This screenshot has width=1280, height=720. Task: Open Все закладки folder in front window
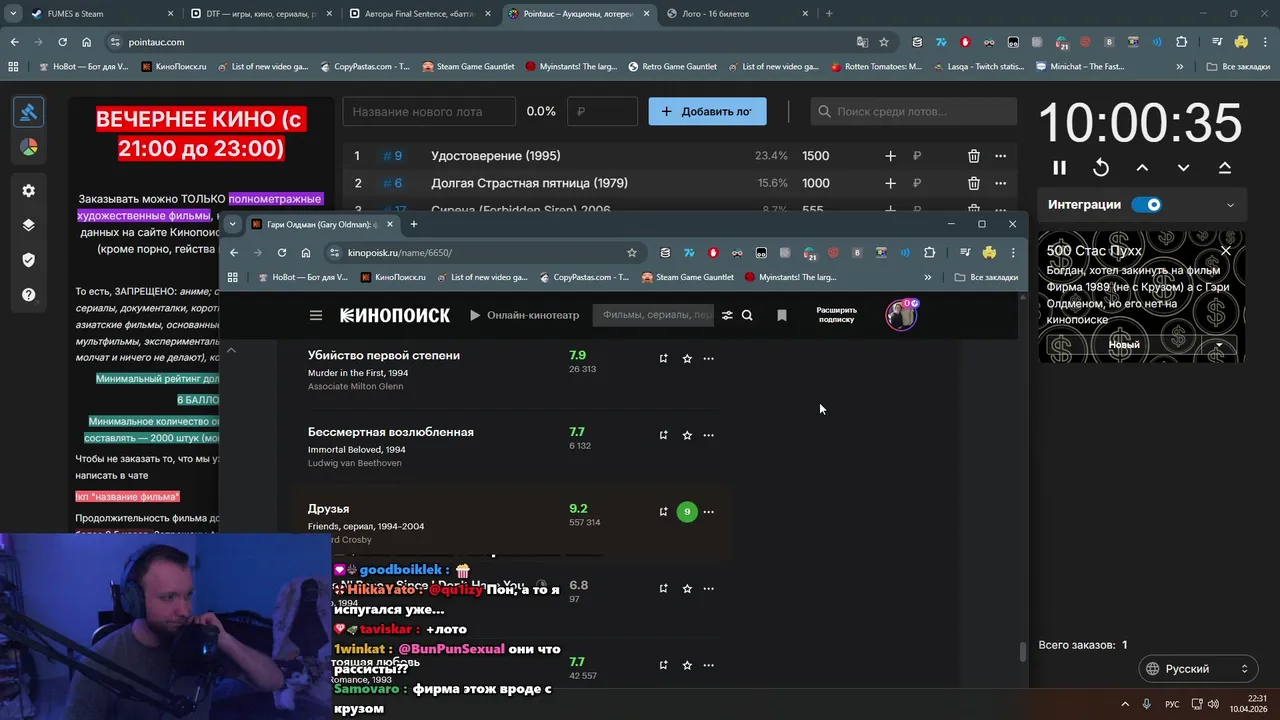click(x=986, y=277)
